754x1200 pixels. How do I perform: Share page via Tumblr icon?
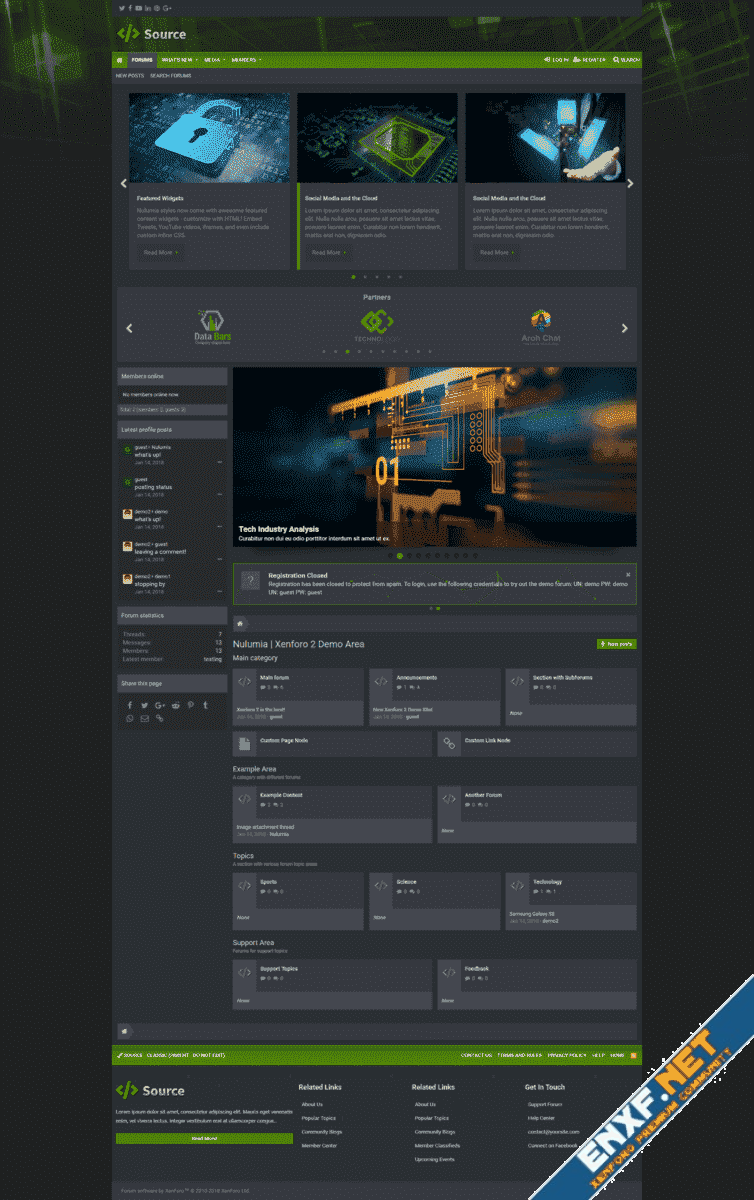tap(206, 705)
